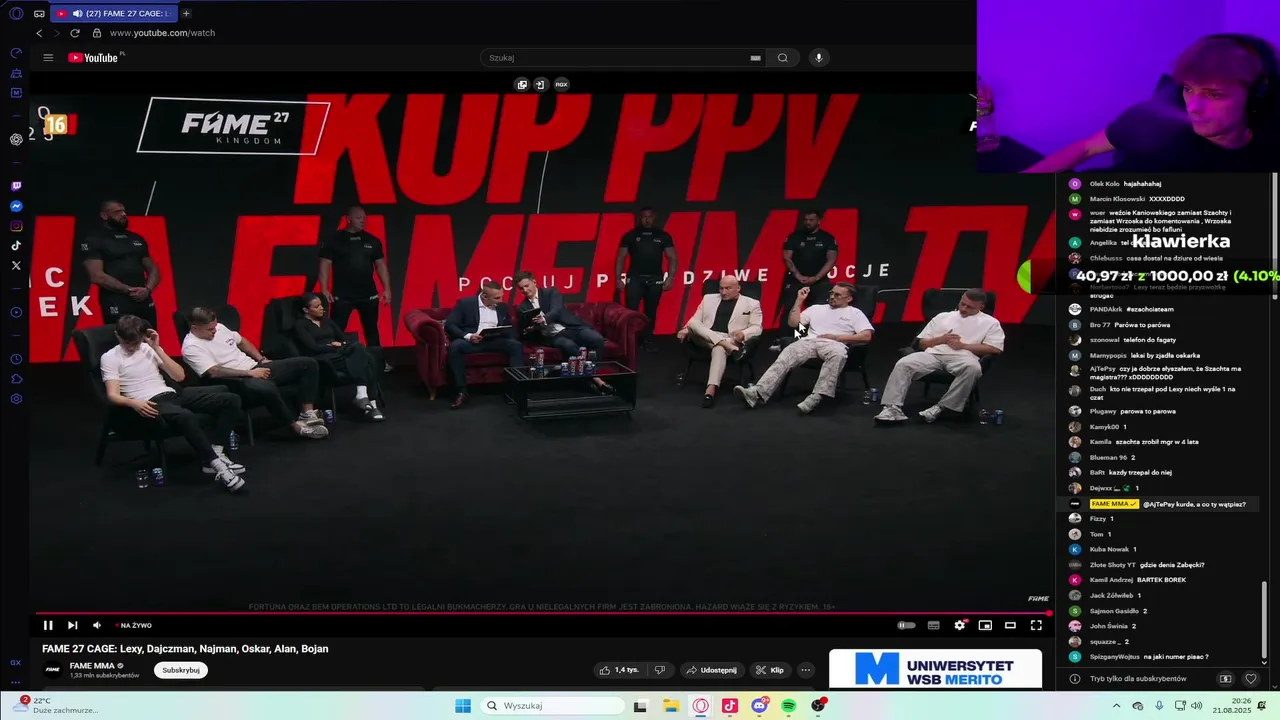Click the live chat subscriber-only input
The image size is (1280, 720).
coord(1140,678)
